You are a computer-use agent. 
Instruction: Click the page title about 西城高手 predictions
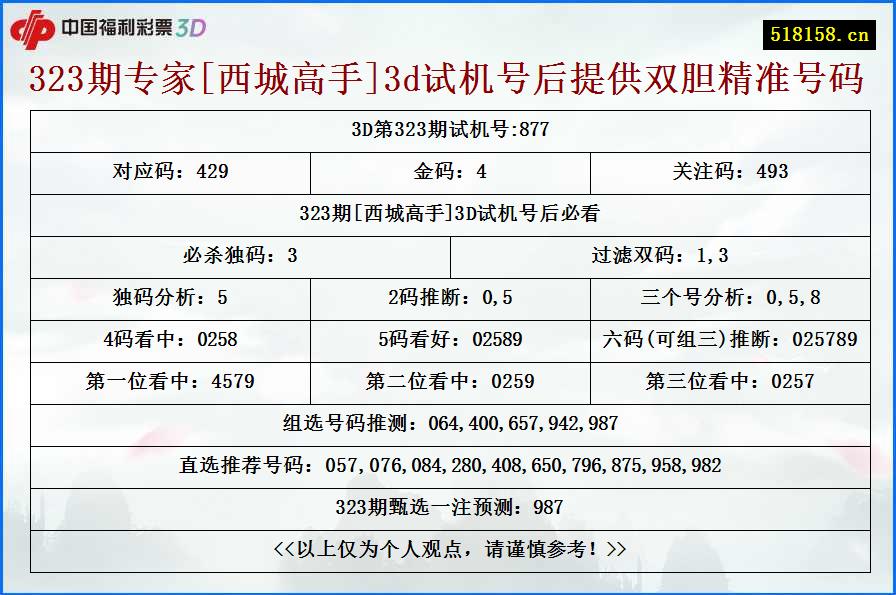(448, 83)
